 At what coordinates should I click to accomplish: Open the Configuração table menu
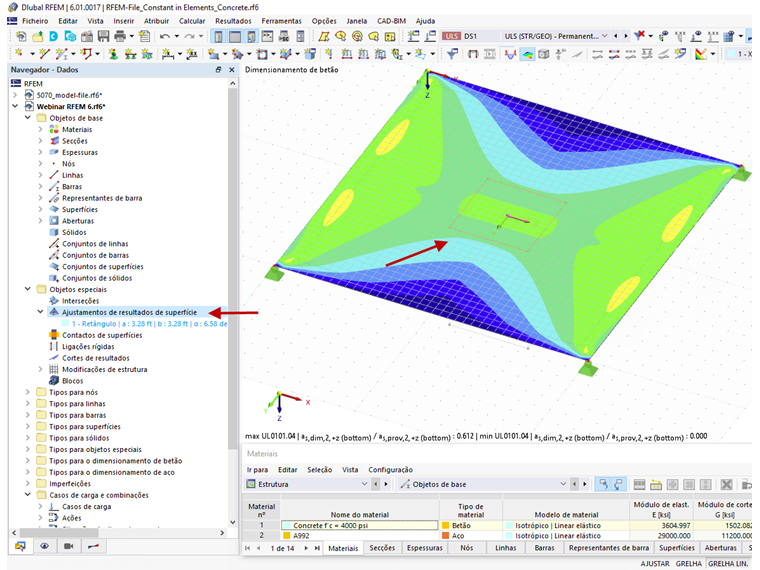[390, 470]
